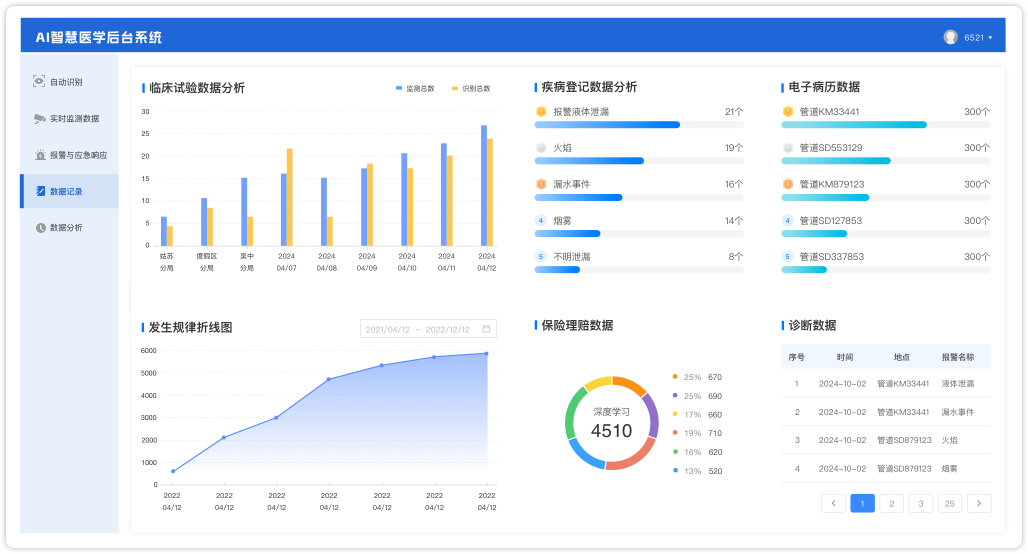Click the 报警与应急响应 alarm icon
The height and width of the screenshot is (554, 1028).
[40, 155]
